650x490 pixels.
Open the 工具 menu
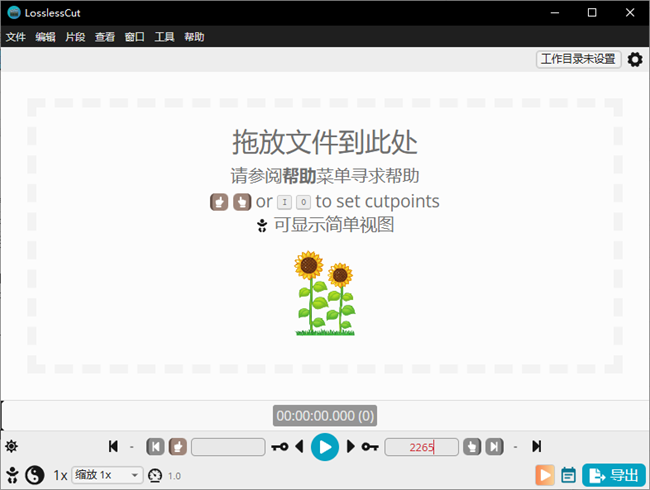[164, 37]
